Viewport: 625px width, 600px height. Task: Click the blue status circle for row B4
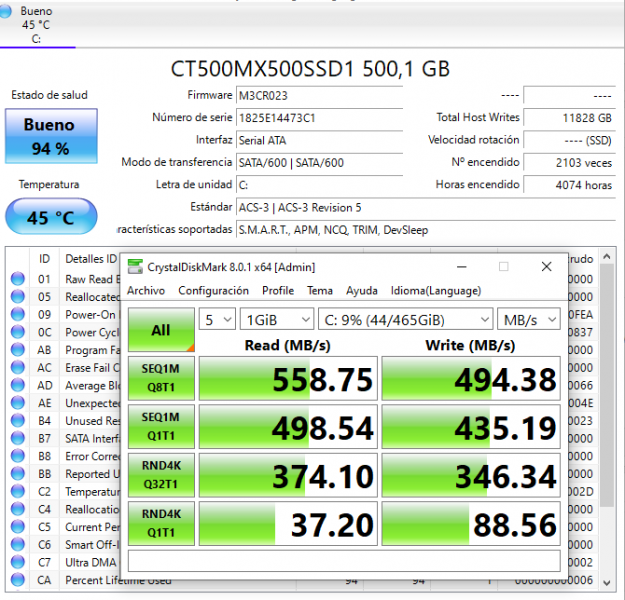(x=17, y=421)
